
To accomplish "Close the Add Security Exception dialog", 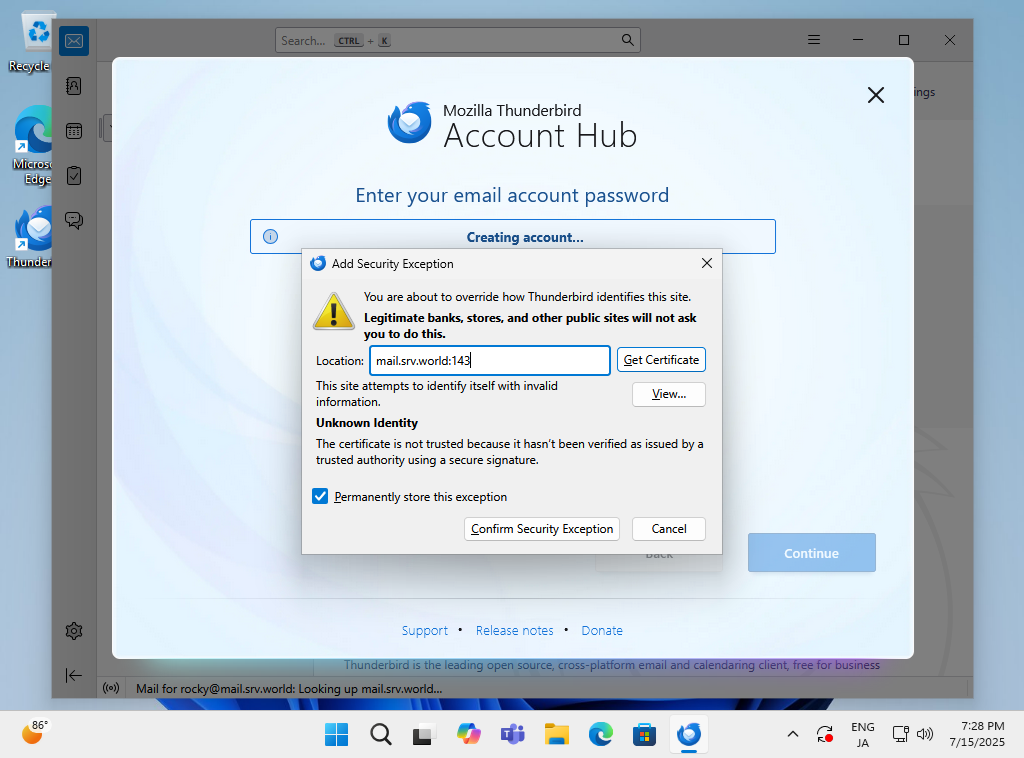I will [707, 263].
